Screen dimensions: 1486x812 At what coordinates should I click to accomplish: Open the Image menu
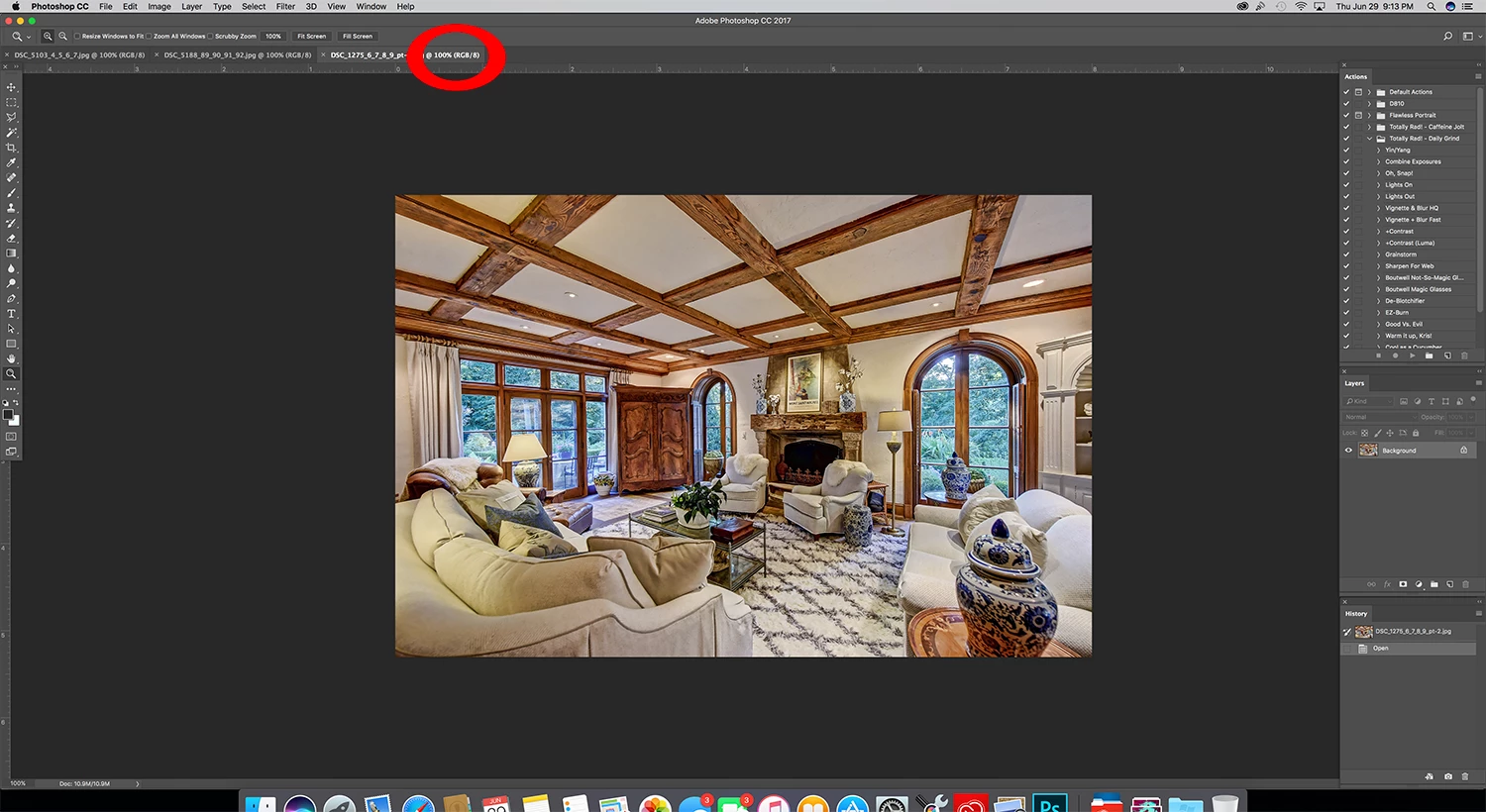pyautogui.click(x=159, y=6)
